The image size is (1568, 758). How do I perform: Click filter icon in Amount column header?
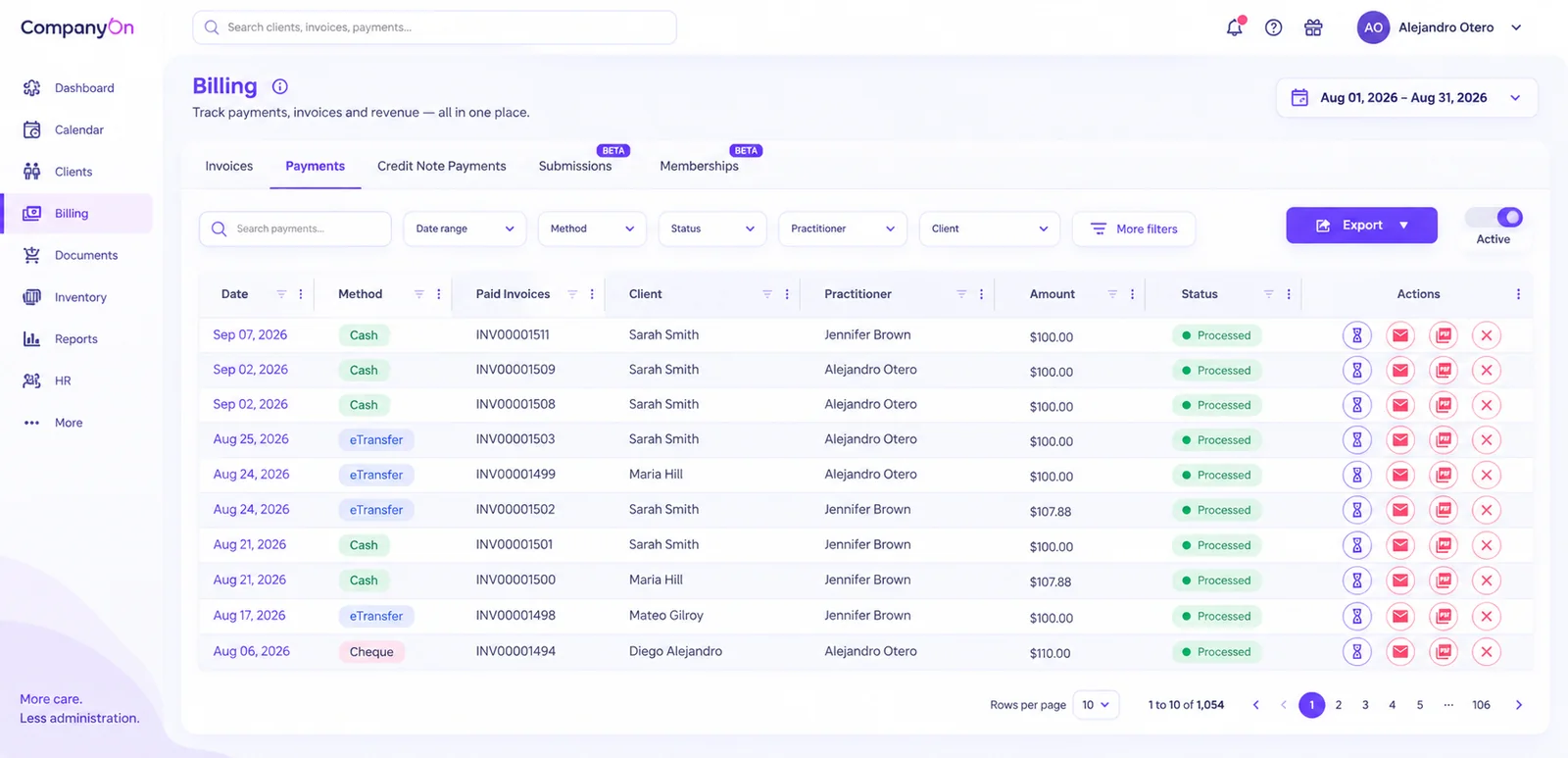coord(1112,294)
